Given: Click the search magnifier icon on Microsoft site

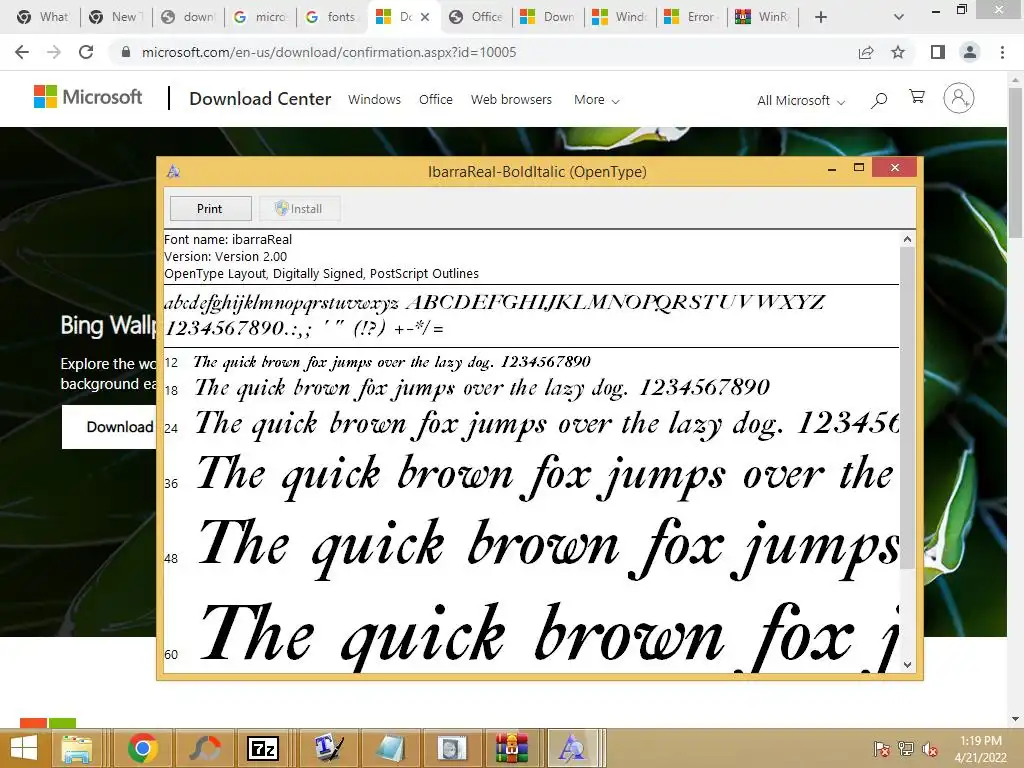Looking at the screenshot, I should pyautogui.click(x=879, y=100).
